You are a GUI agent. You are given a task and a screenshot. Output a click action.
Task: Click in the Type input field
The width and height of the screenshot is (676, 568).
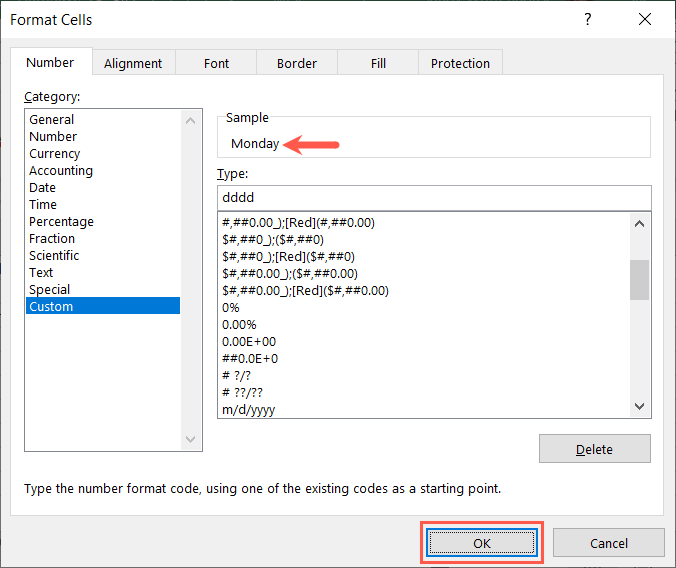tap(433, 198)
